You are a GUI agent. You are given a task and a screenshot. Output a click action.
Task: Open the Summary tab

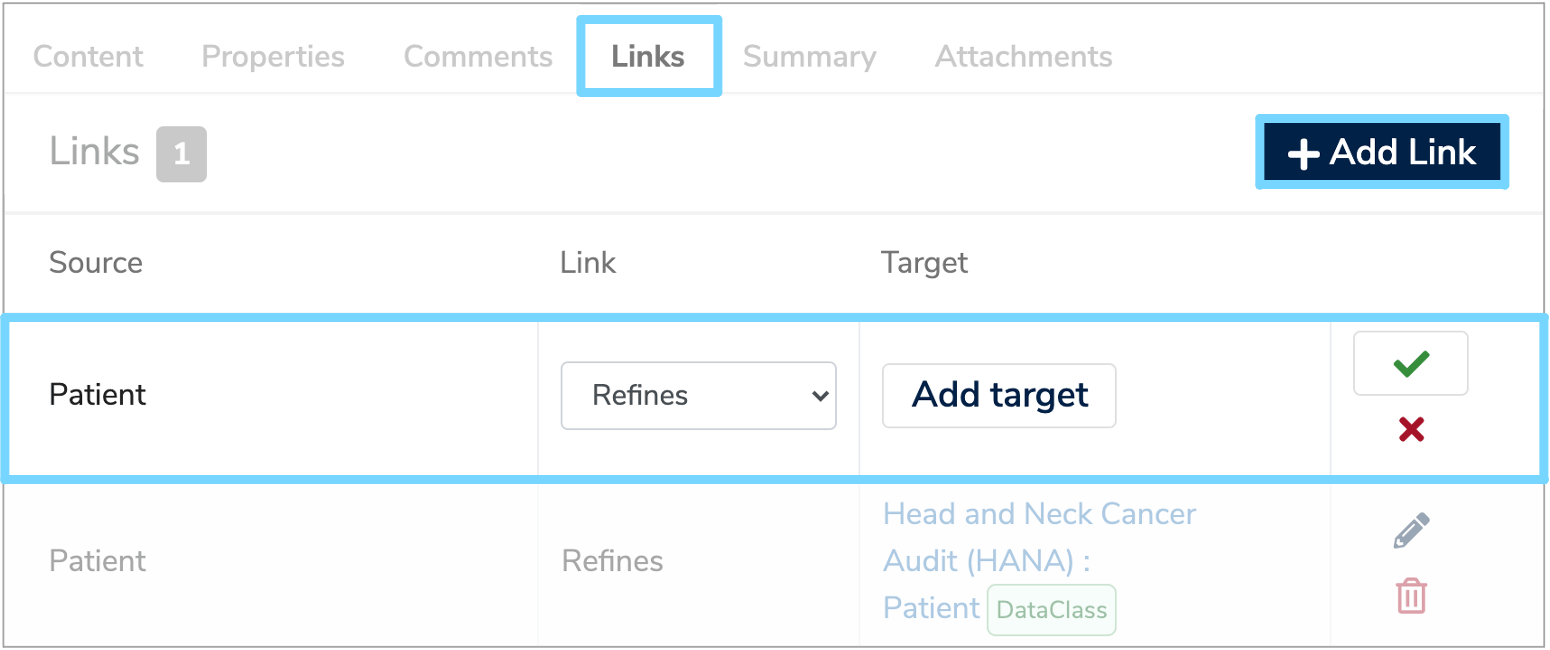pos(809,57)
